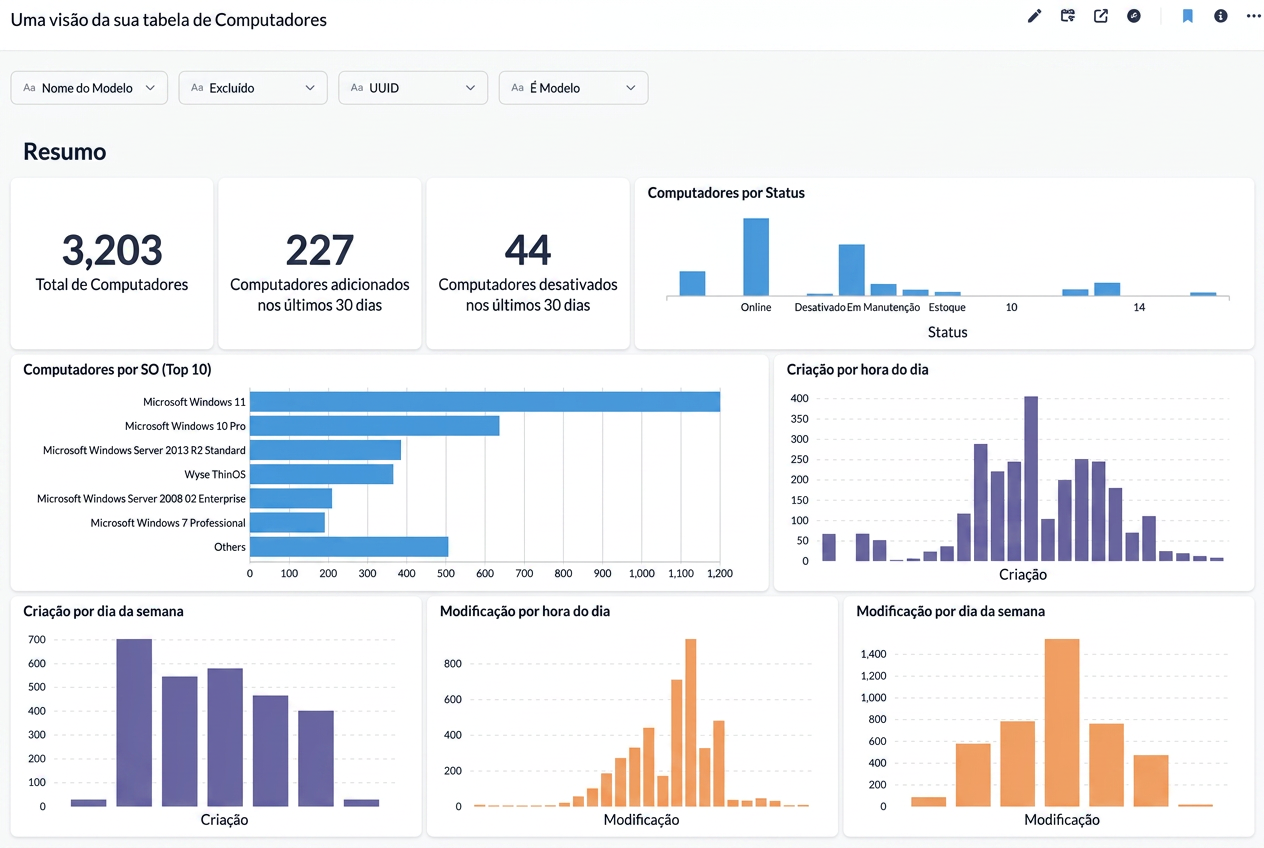Click the 'Computadores adicionados nos últimos 30 dias' label

(x=320, y=295)
